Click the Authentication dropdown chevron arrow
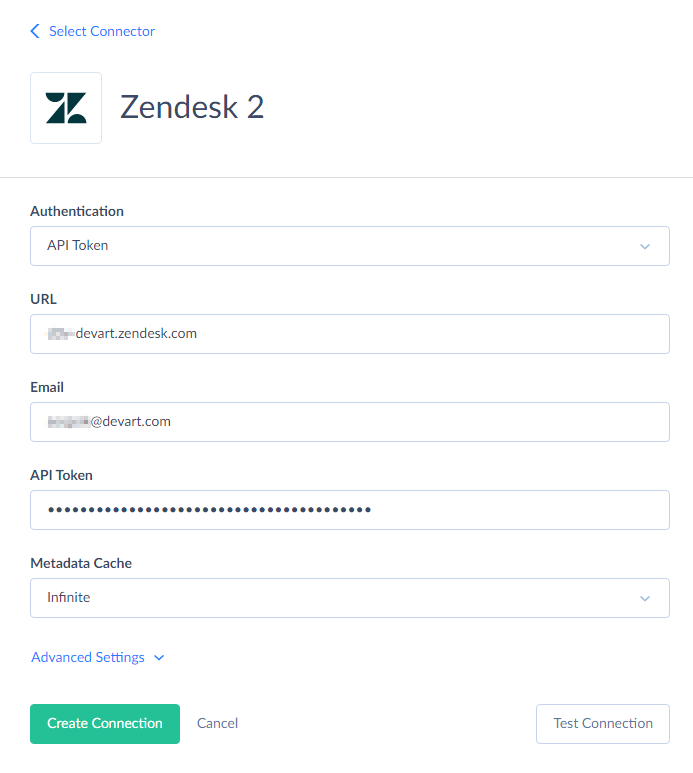The height and width of the screenshot is (773, 693). (x=645, y=246)
